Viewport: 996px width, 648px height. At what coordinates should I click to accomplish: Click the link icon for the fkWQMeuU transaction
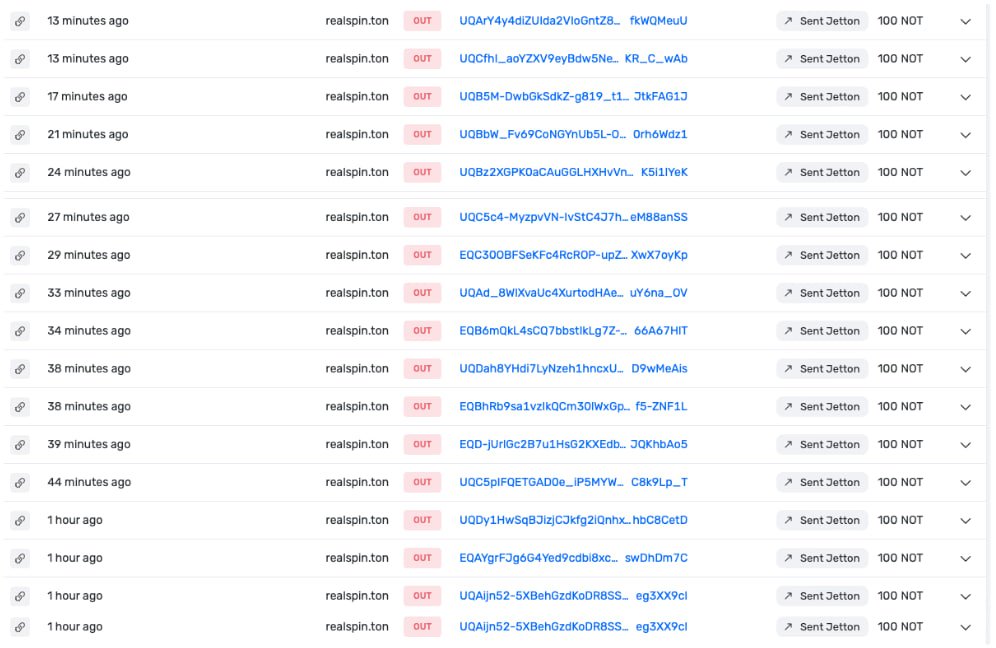[x=20, y=21]
